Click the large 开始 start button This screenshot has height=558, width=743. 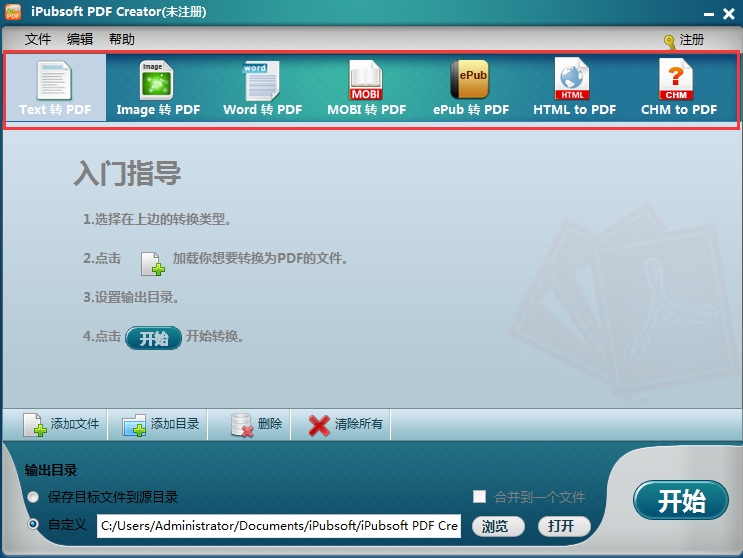681,500
